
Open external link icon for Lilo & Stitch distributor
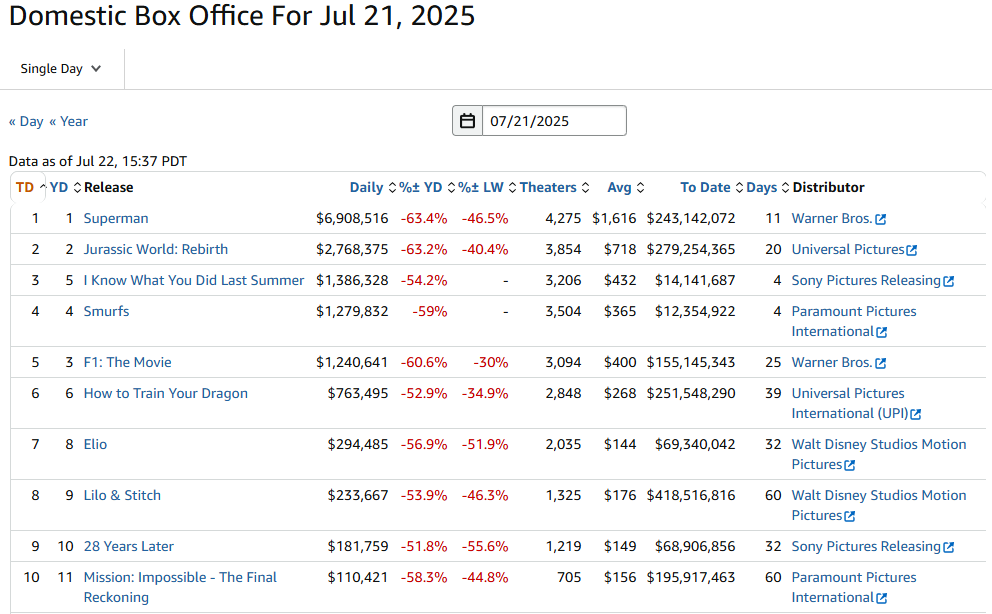850,517
